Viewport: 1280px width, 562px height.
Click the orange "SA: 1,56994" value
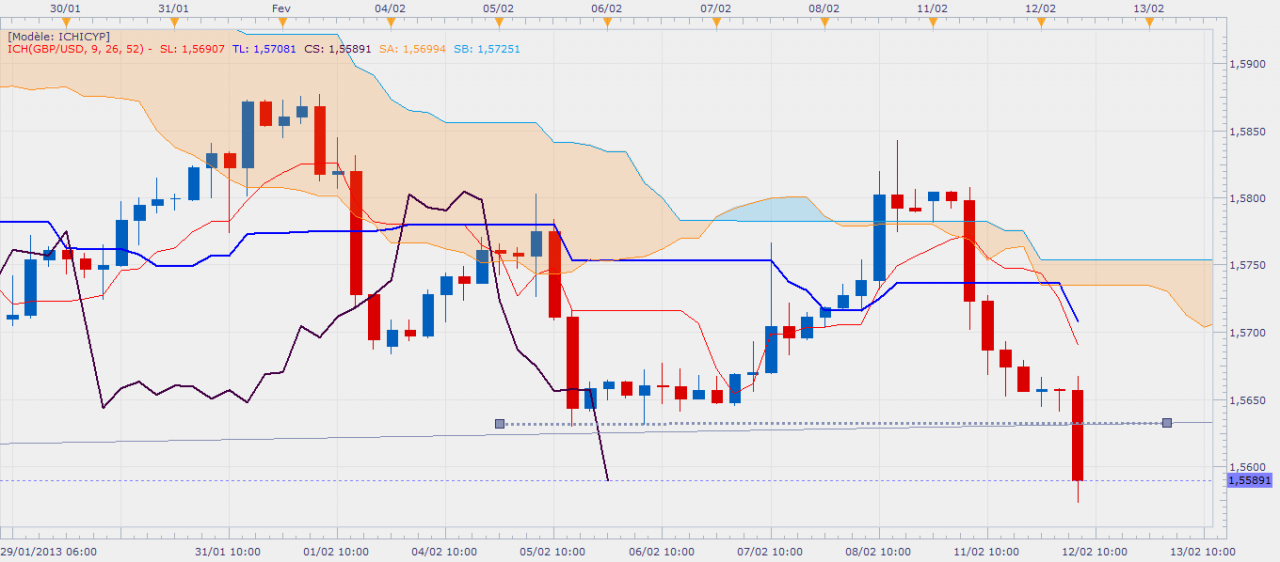412,49
